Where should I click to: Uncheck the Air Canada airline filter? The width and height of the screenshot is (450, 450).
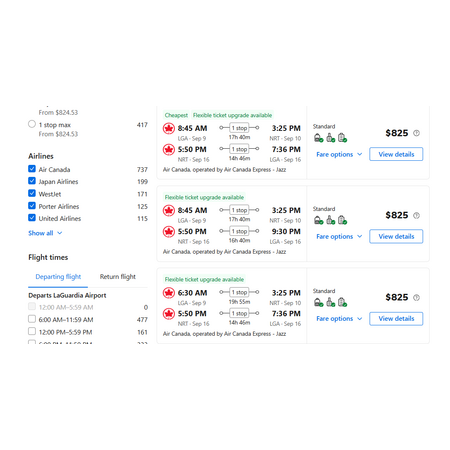click(x=32, y=169)
